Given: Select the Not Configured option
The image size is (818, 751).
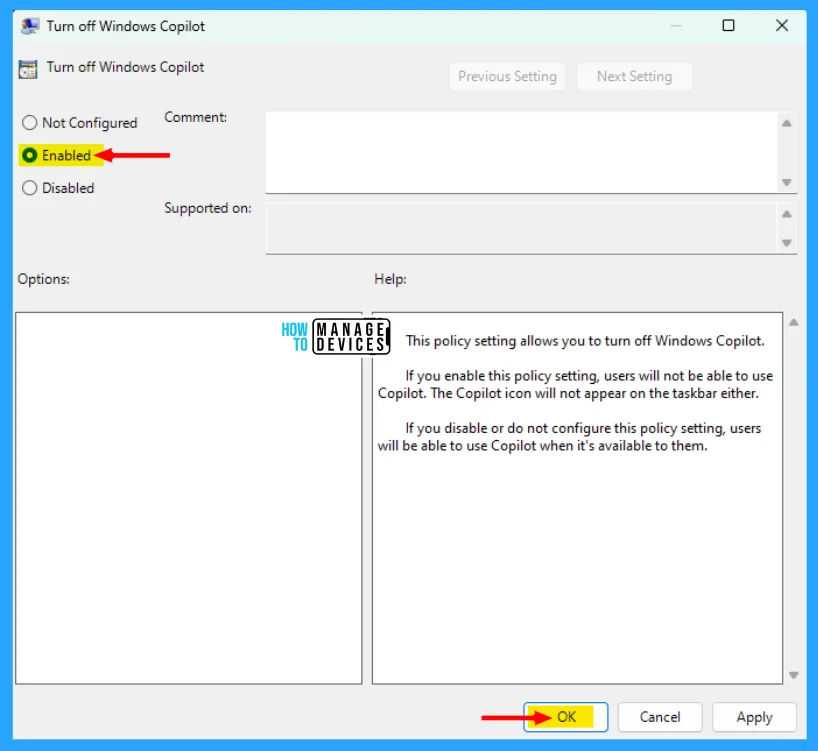Looking at the screenshot, I should [x=30, y=123].
